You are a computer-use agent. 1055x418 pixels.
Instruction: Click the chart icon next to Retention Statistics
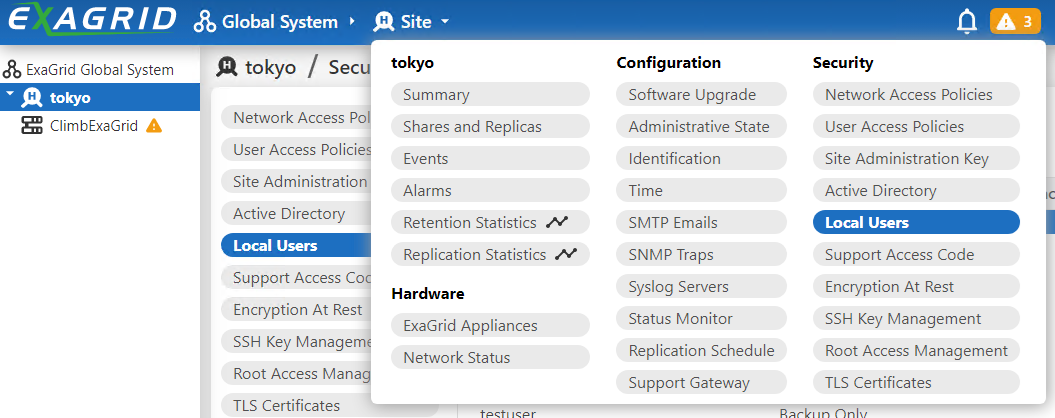pyautogui.click(x=557, y=222)
